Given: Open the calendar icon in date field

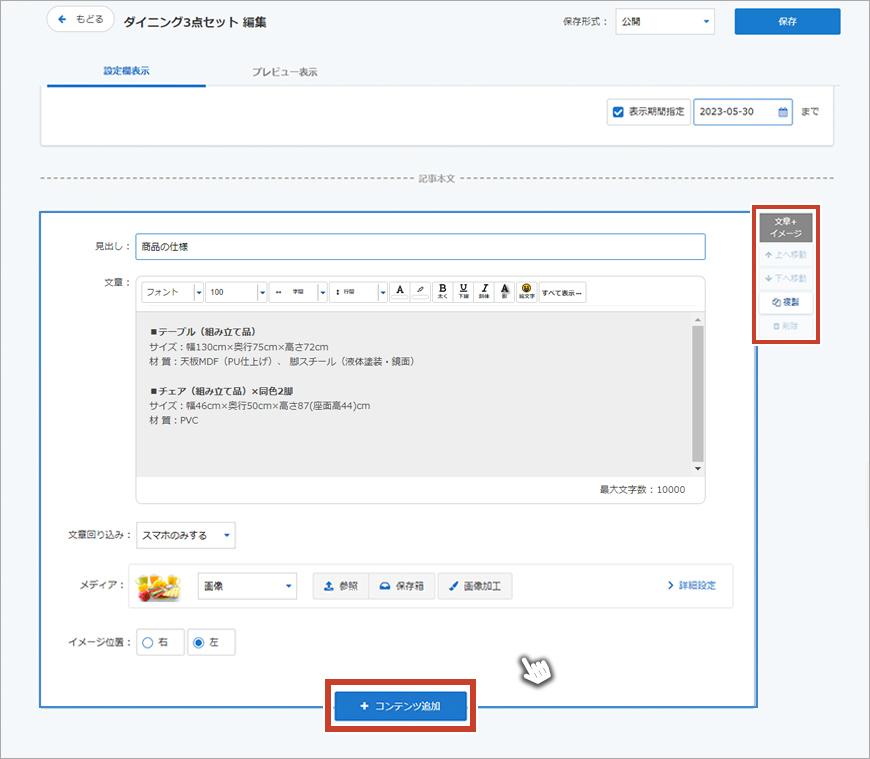Looking at the screenshot, I should [783, 112].
